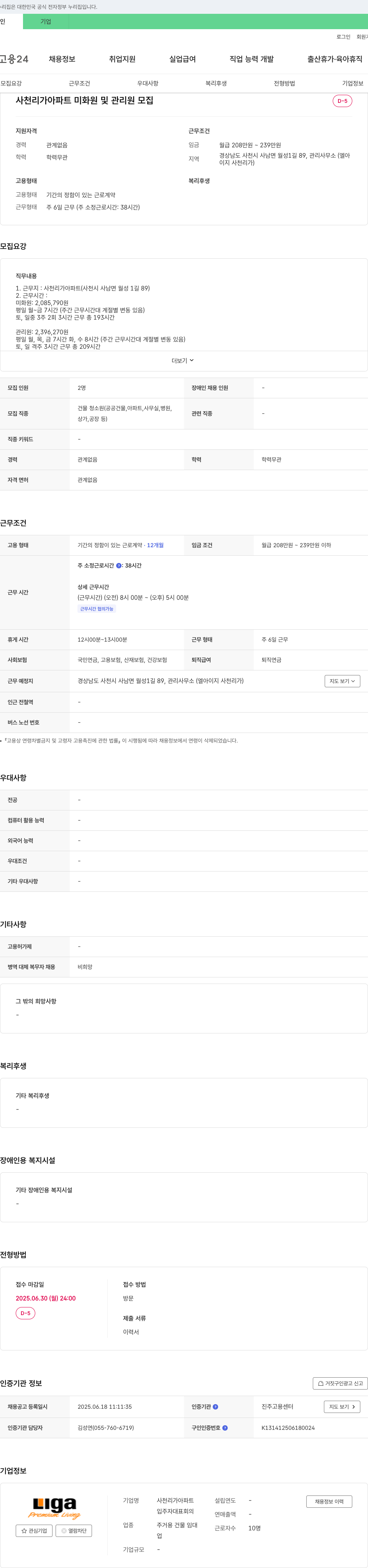Jump to 우대사항 section tab
The image size is (368, 1568).
[148, 83]
